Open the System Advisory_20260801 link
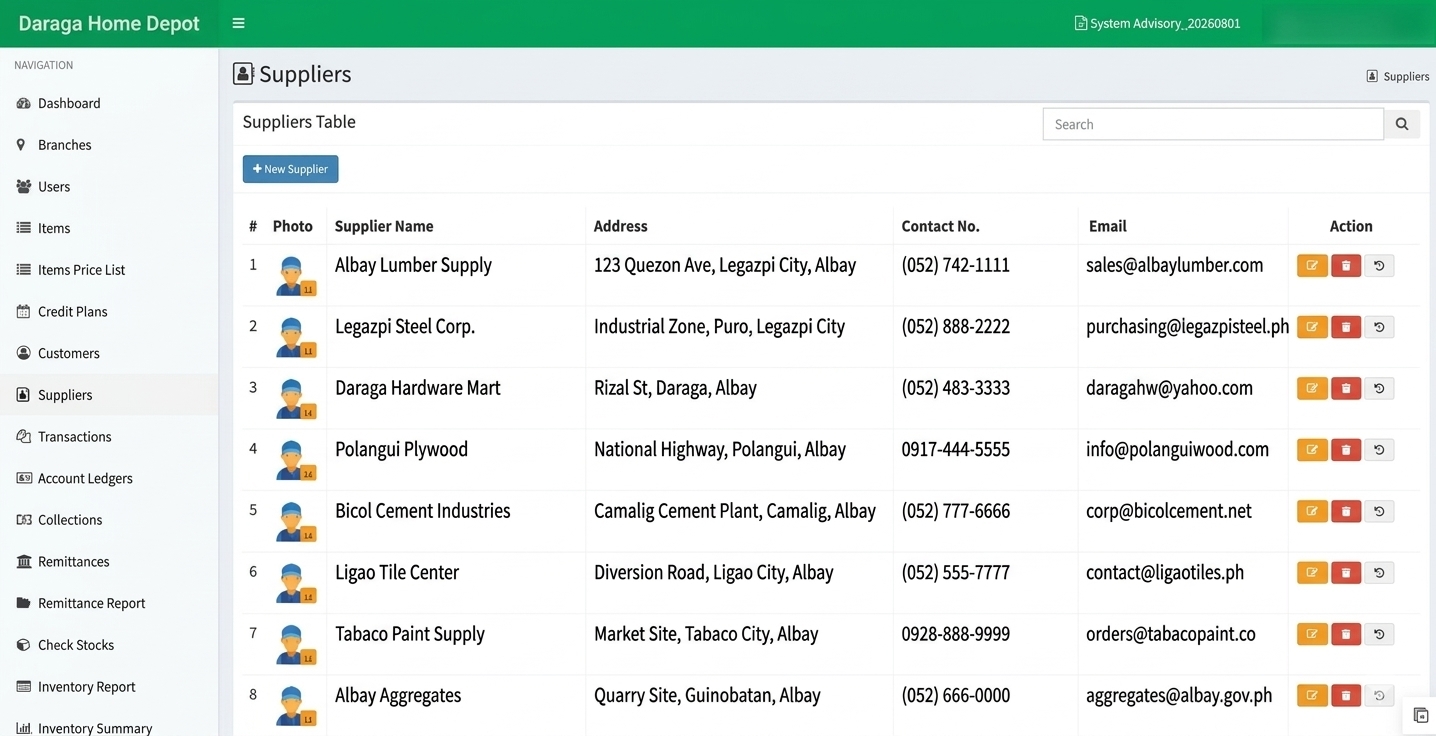Screen dimensions: 1436x736 click(x=1157, y=23)
